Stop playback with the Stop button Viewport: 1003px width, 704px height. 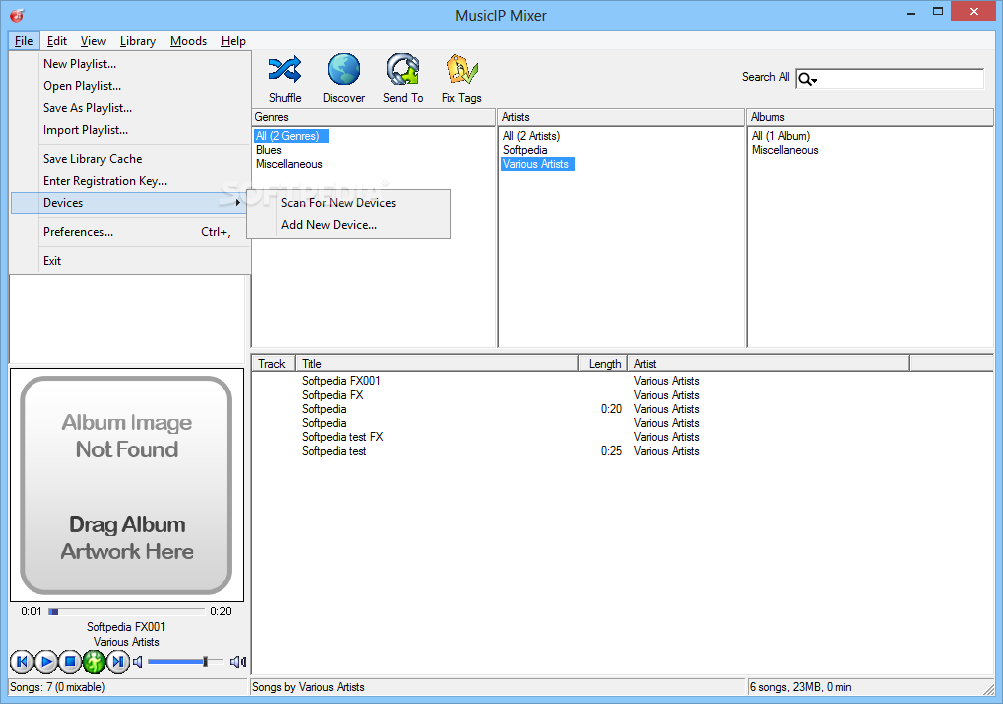pos(70,661)
